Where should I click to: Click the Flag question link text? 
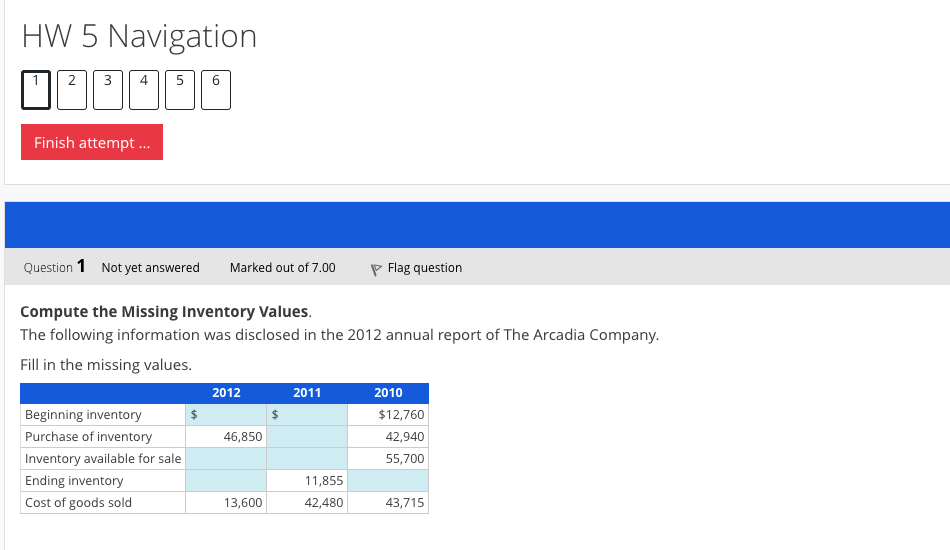[424, 268]
